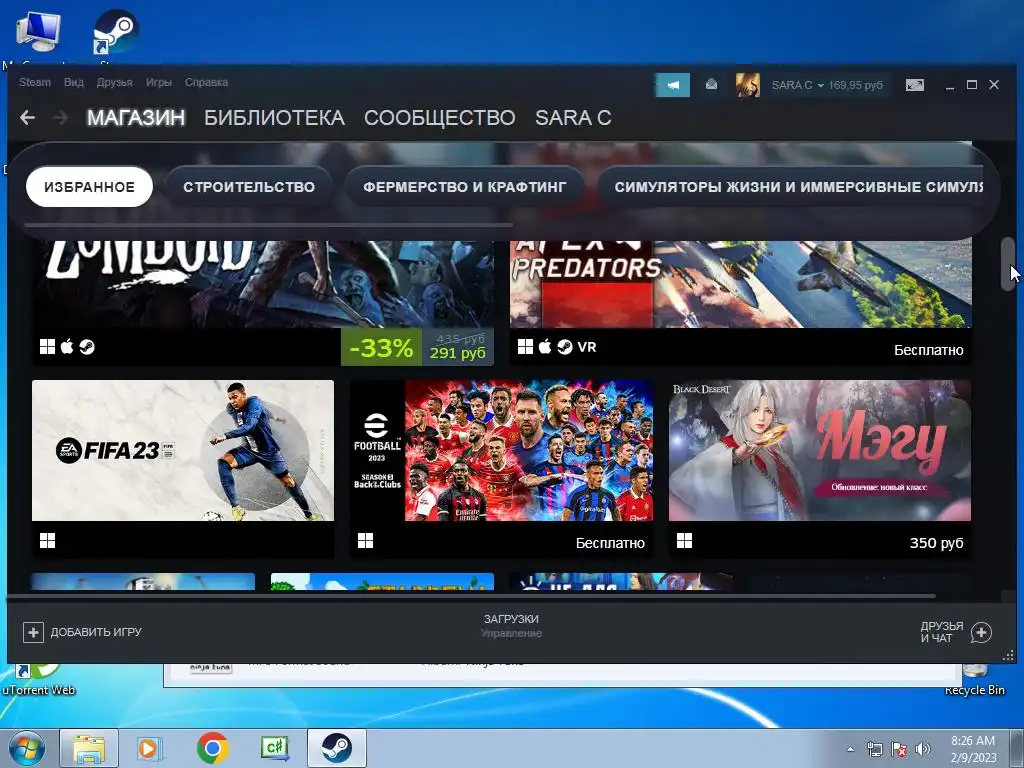The height and width of the screenshot is (768, 1024).
Task: Click Steam icon under Zomboid banner
Action: 87,347
